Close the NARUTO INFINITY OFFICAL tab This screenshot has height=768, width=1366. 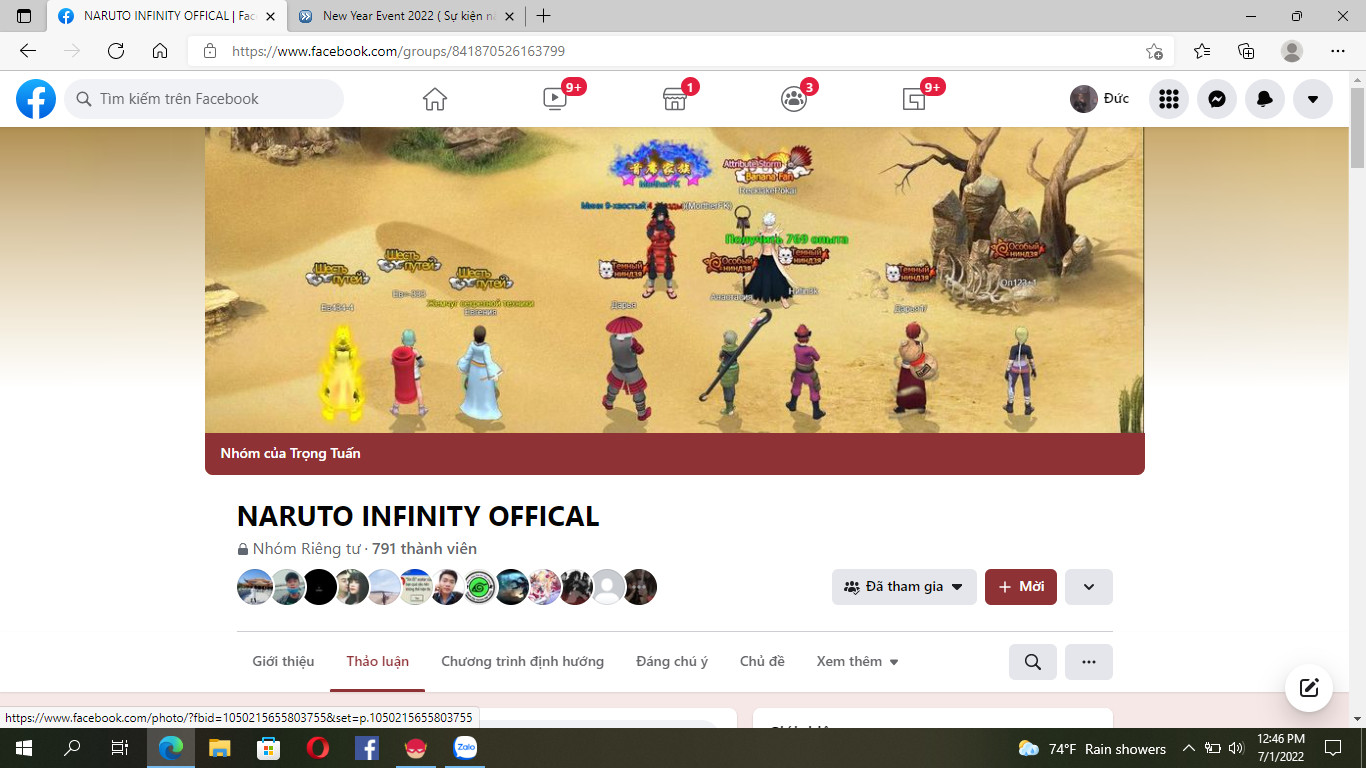coord(270,16)
